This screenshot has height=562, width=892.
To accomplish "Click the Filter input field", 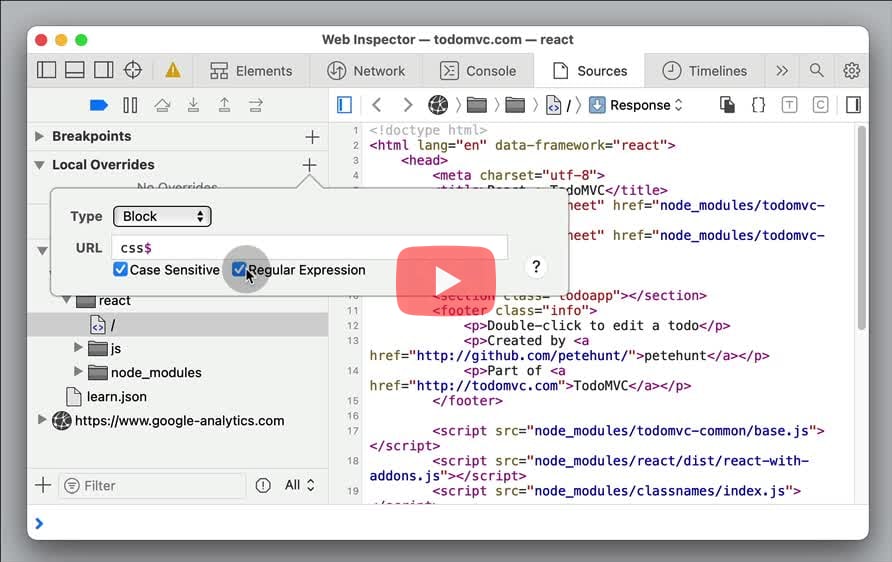I will pyautogui.click(x=152, y=486).
